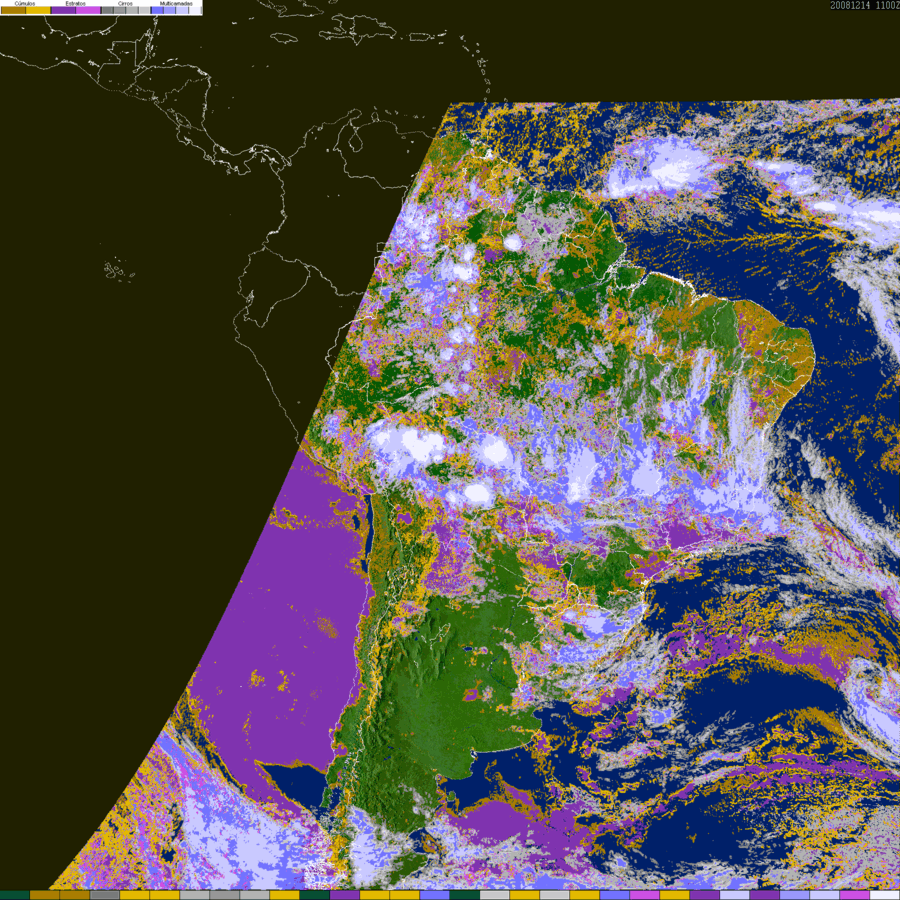Click the yellow Cúmulos legend swatch

tap(38, 10)
